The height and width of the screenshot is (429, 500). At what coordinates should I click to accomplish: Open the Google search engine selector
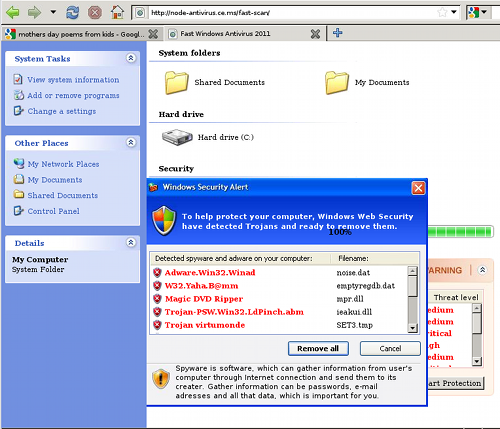478,12
